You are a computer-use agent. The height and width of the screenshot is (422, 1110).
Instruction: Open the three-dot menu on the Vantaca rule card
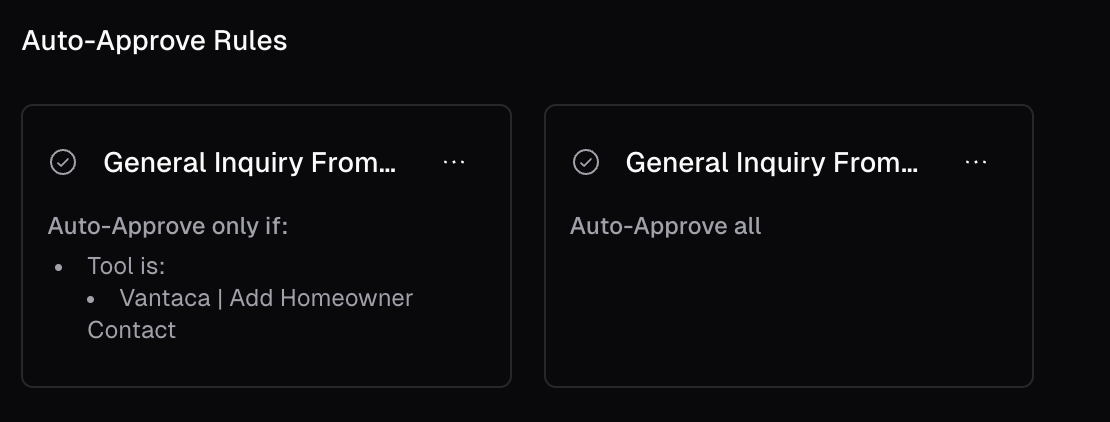click(454, 162)
